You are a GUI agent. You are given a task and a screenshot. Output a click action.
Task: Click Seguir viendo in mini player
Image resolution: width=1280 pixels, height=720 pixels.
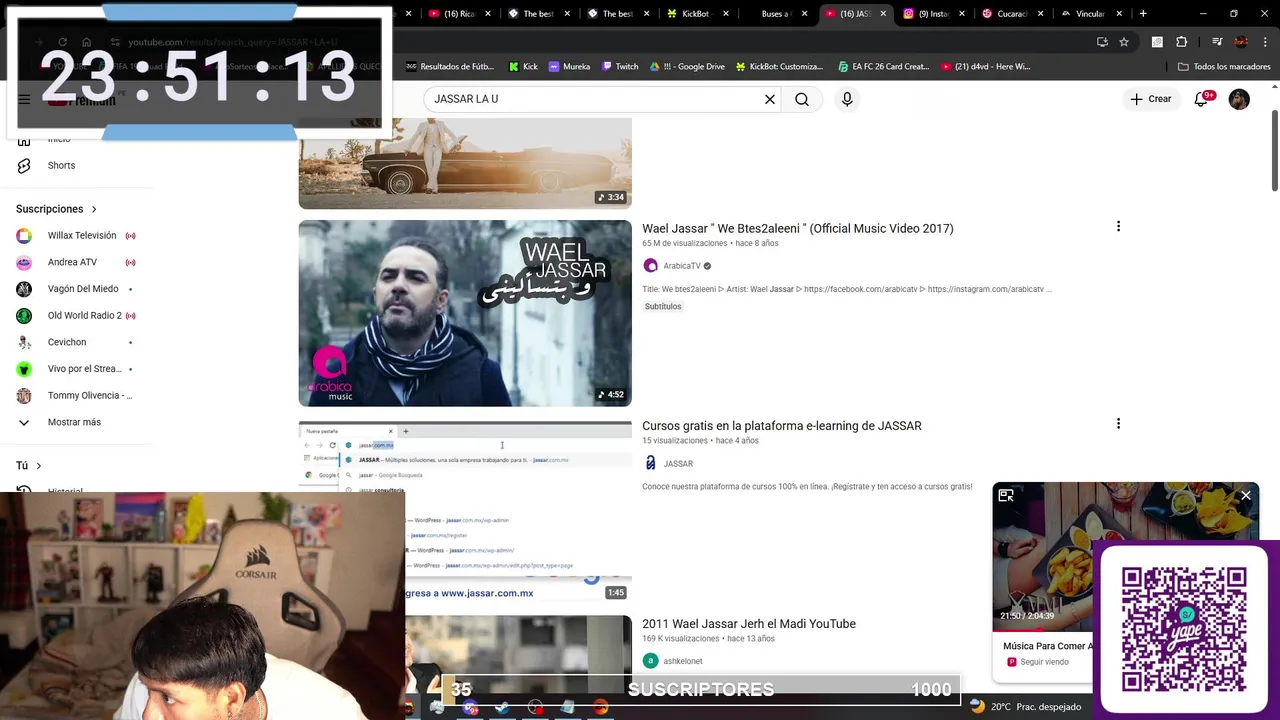coord(1044,662)
